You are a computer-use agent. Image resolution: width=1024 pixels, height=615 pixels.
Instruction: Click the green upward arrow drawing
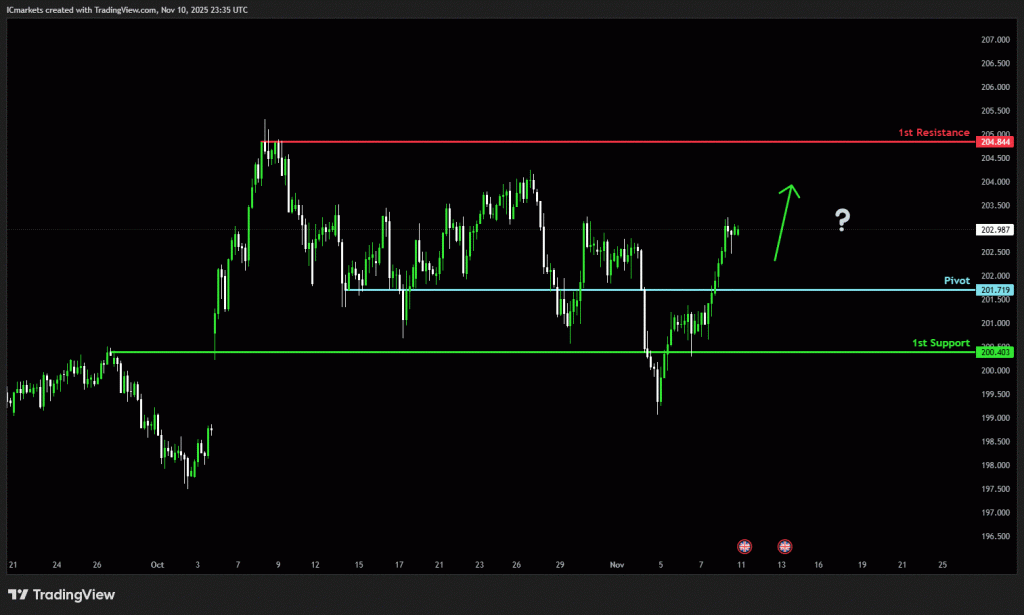tap(785, 220)
